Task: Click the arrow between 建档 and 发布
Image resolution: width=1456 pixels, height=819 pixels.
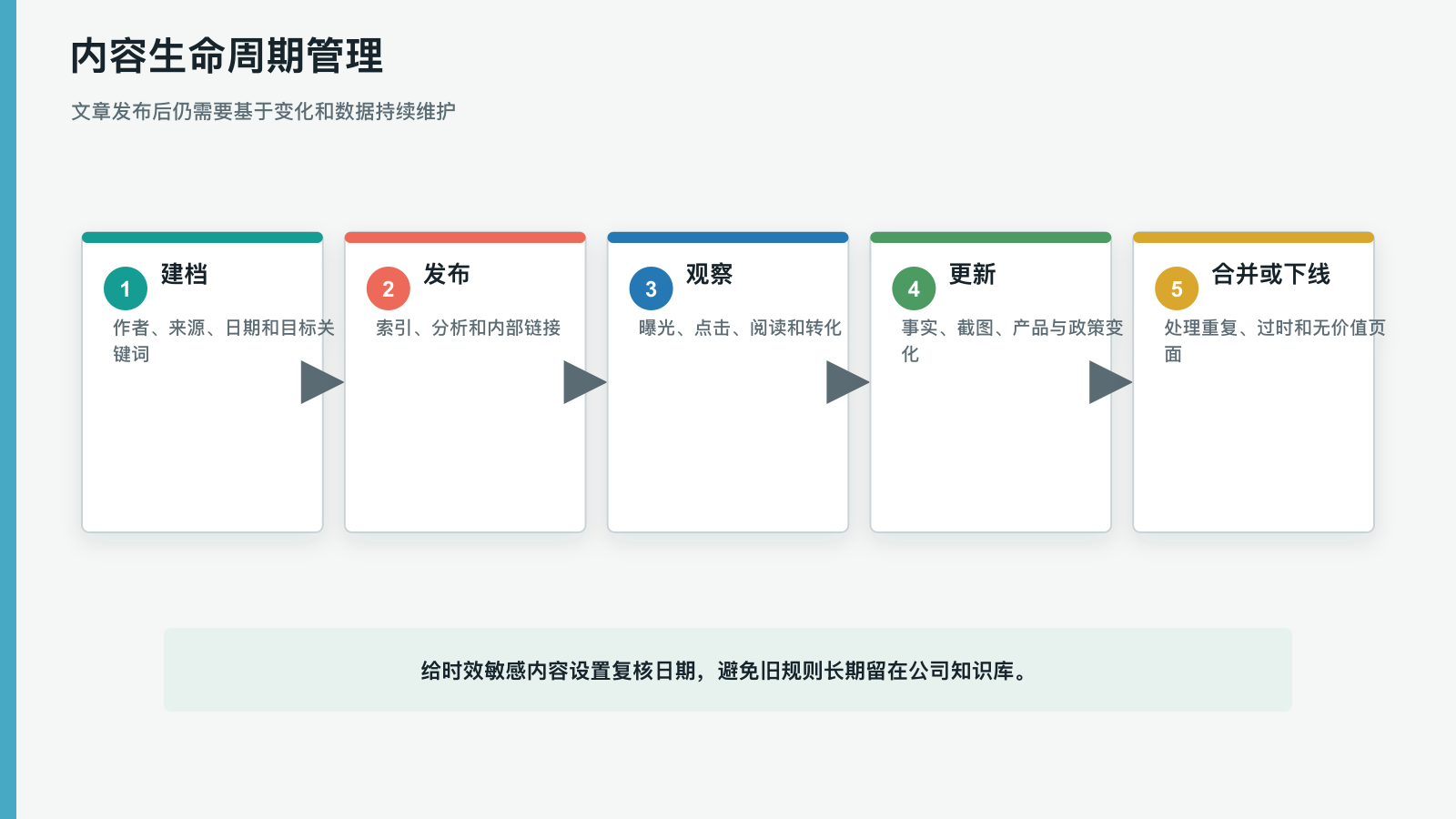Action: coord(322,382)
